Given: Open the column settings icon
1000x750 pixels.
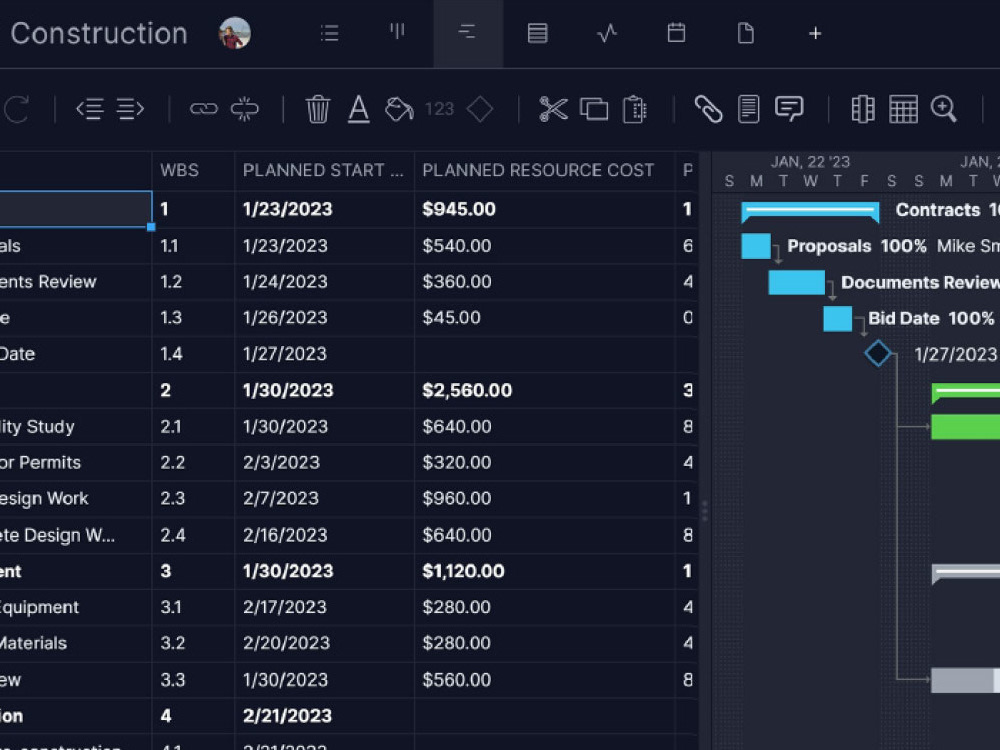Looking at the screenshot, I should (x=863, y=109).
